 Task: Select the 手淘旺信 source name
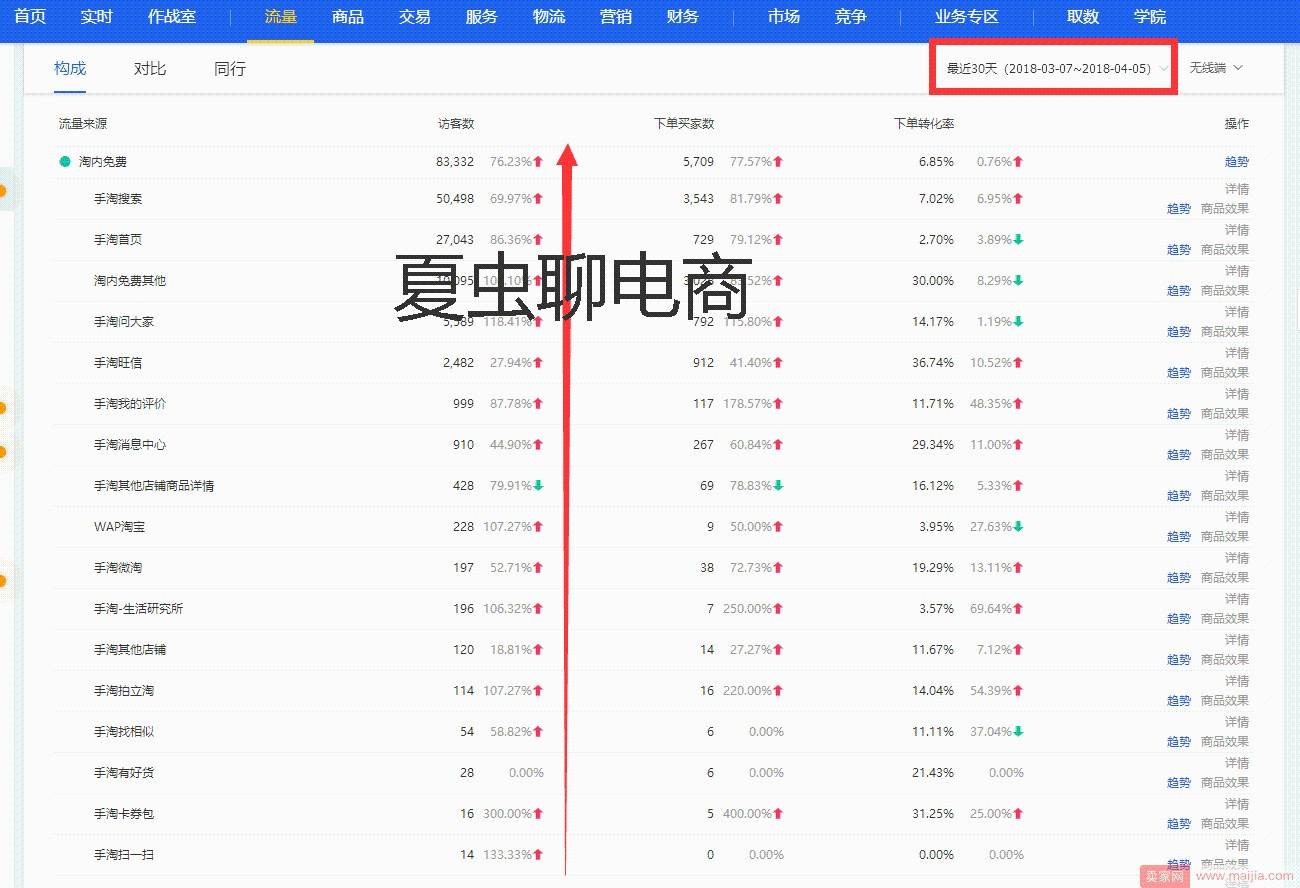(x=118, y=363)
